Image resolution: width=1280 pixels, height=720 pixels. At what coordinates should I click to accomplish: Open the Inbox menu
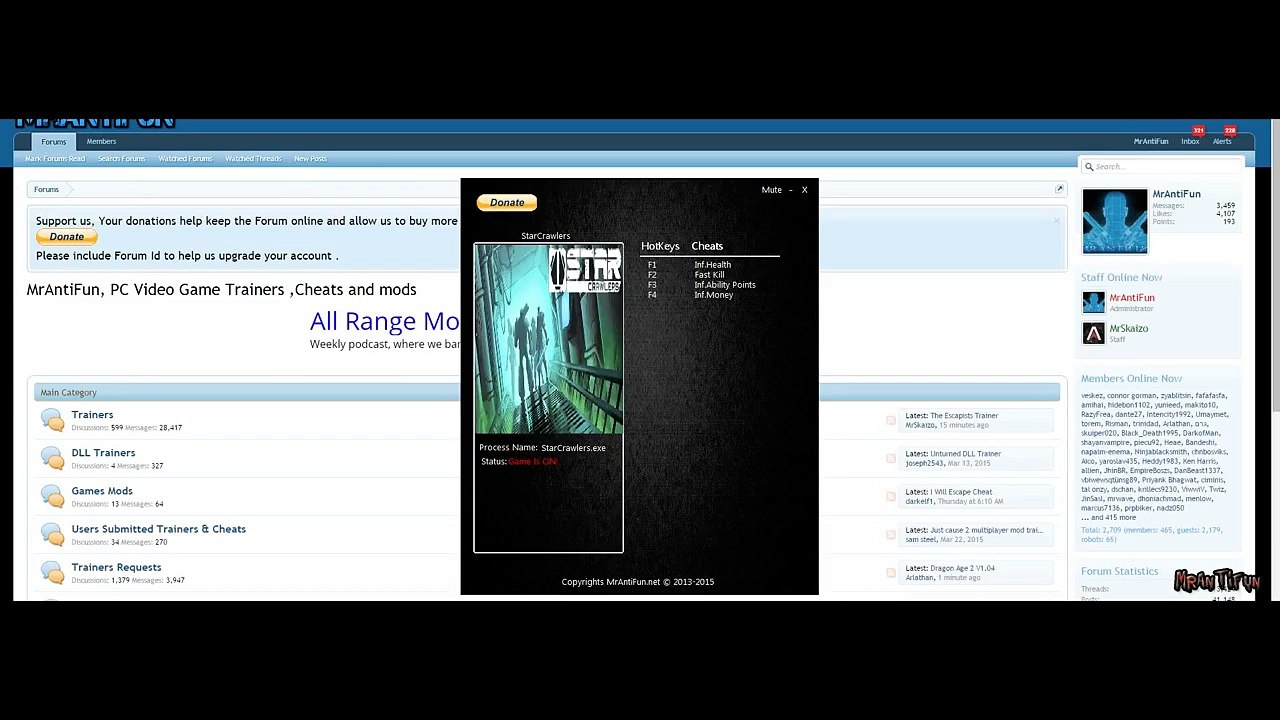pyautogui.click(x=1190, y=142)
